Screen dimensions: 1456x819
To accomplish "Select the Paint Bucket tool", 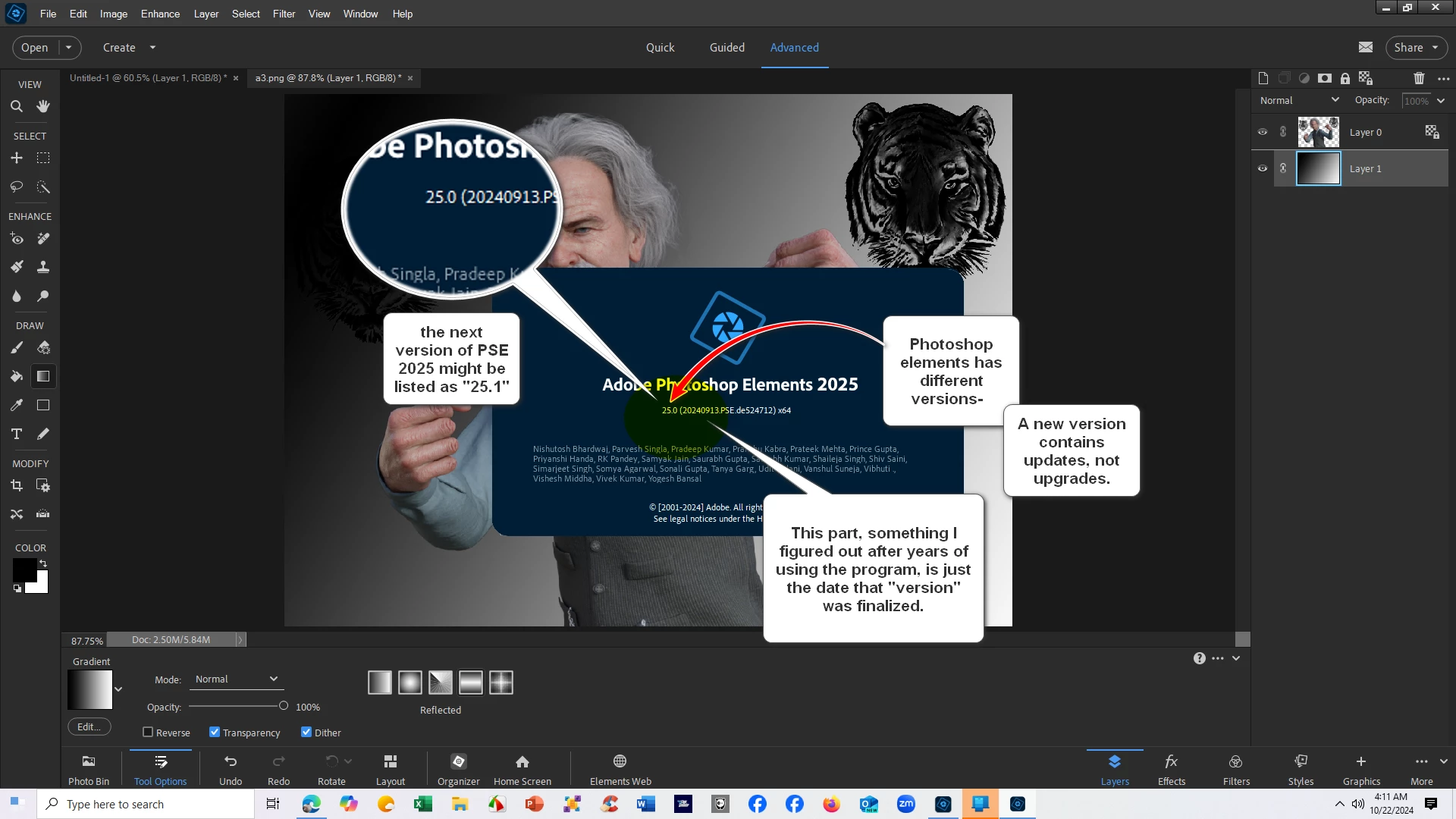I will [x=16, y=376].
